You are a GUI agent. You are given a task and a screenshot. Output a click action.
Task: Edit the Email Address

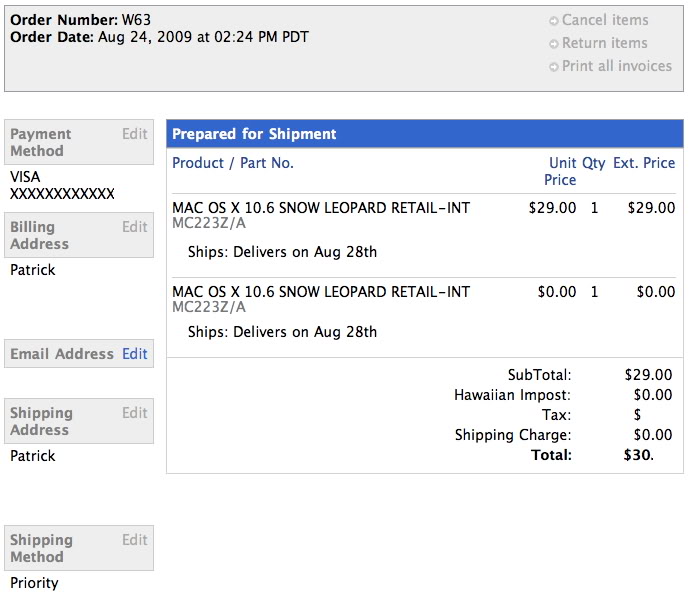pos(135,354)
